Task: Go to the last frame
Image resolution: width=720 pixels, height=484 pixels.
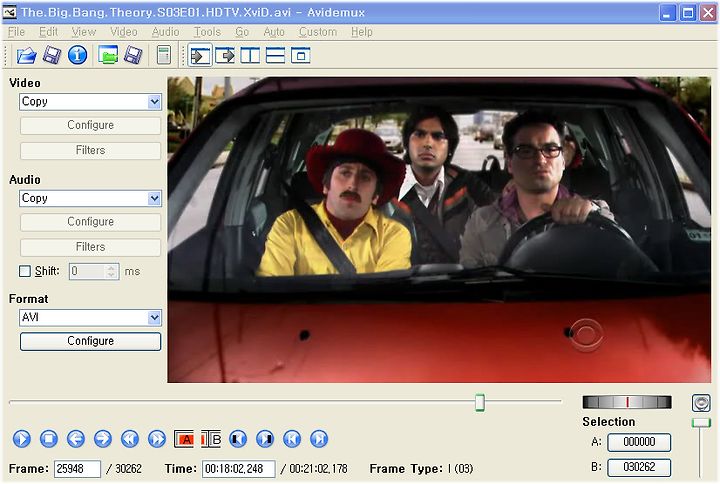Action: [x=319, y=439]
